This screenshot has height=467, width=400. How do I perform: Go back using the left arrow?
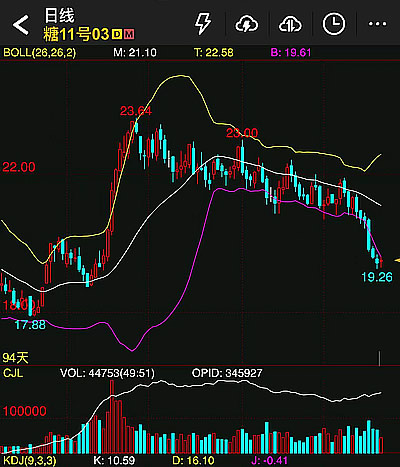[21, 25]
